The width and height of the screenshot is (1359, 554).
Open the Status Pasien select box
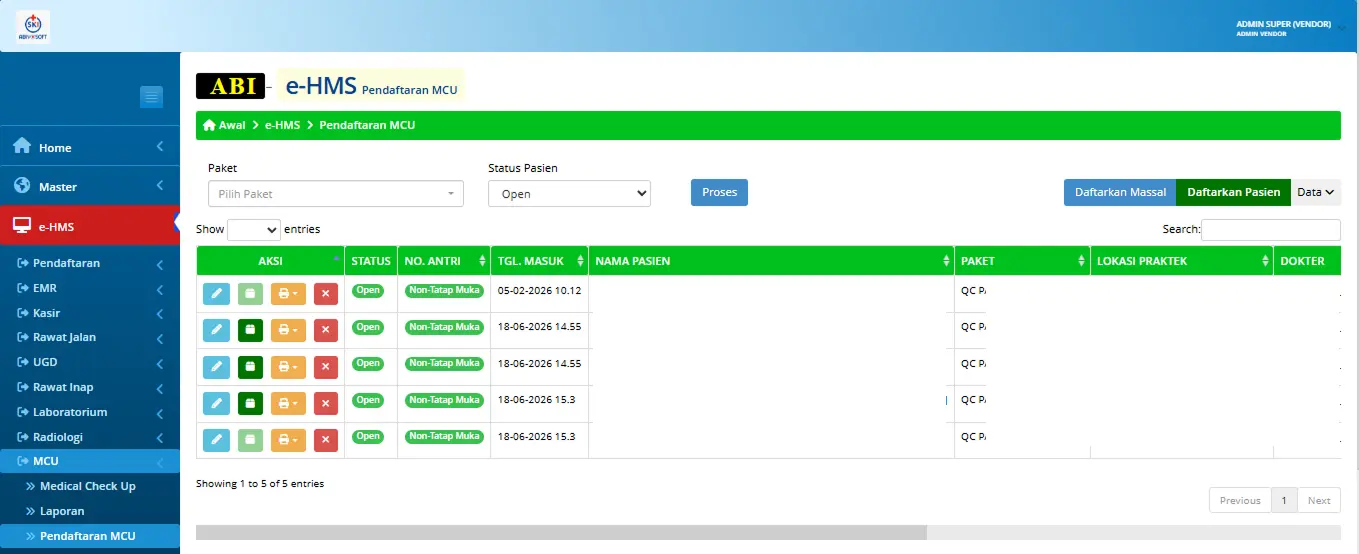click(x=569, y=194)
